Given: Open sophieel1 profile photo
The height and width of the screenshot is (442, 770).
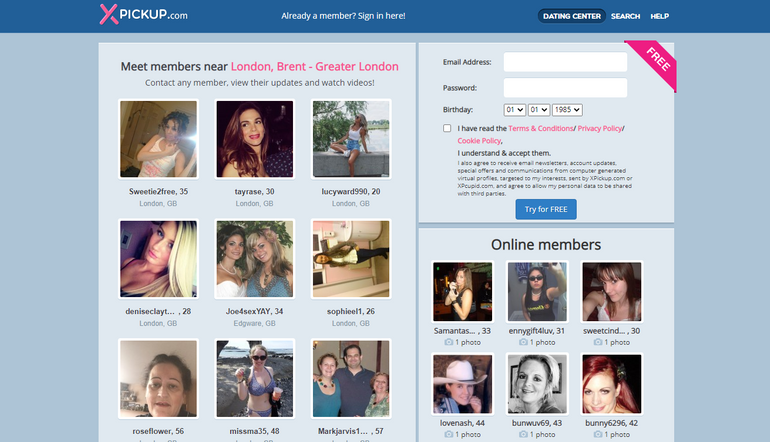Looking at the screenshot, I should click(351, 259).
